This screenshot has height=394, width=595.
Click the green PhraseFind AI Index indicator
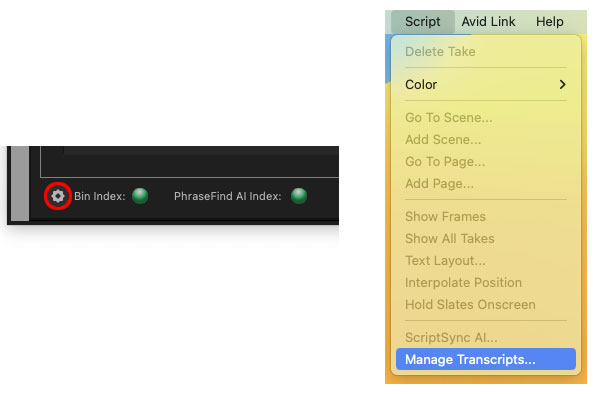point(299,196)
